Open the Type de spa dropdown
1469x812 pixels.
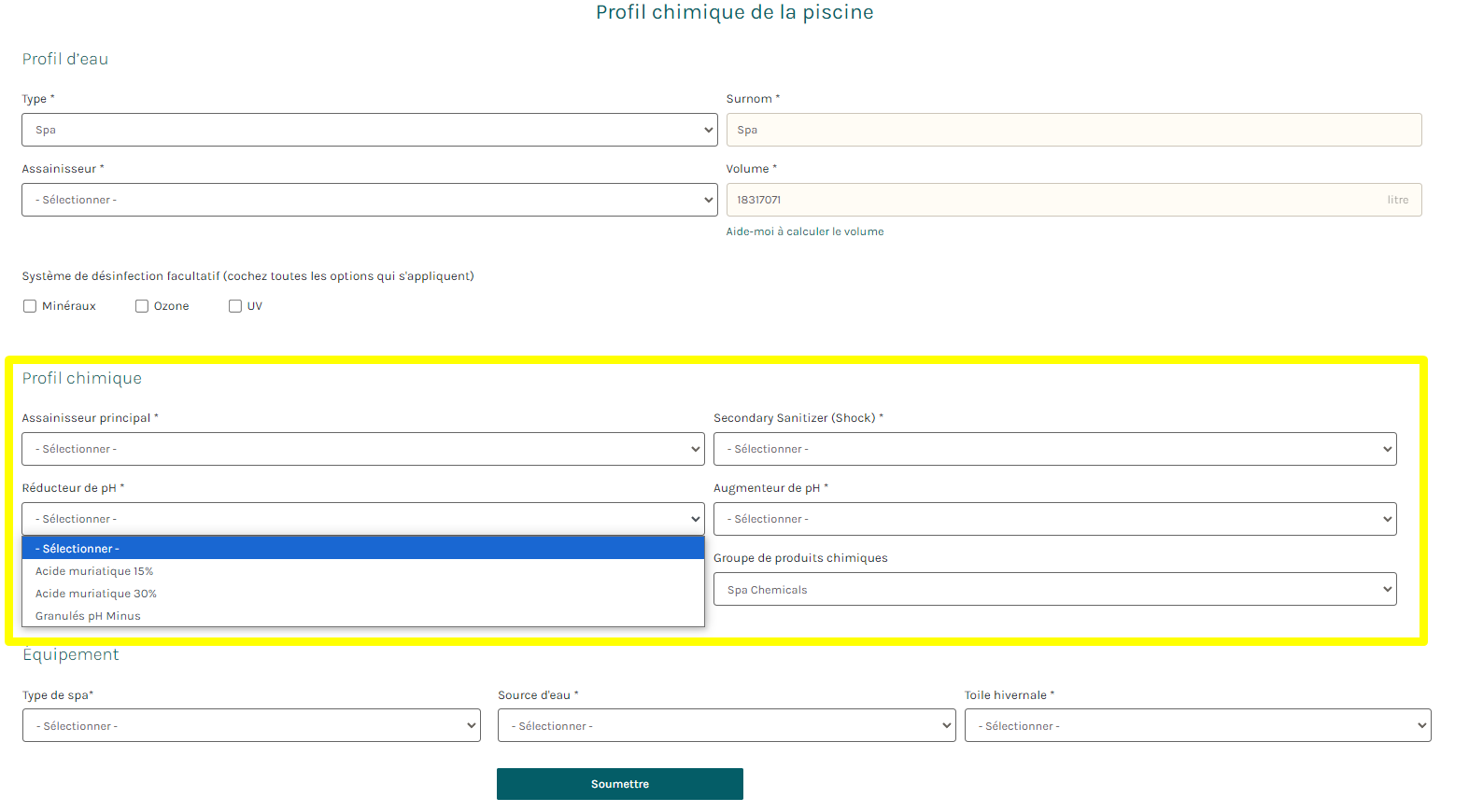coord(251,725)
